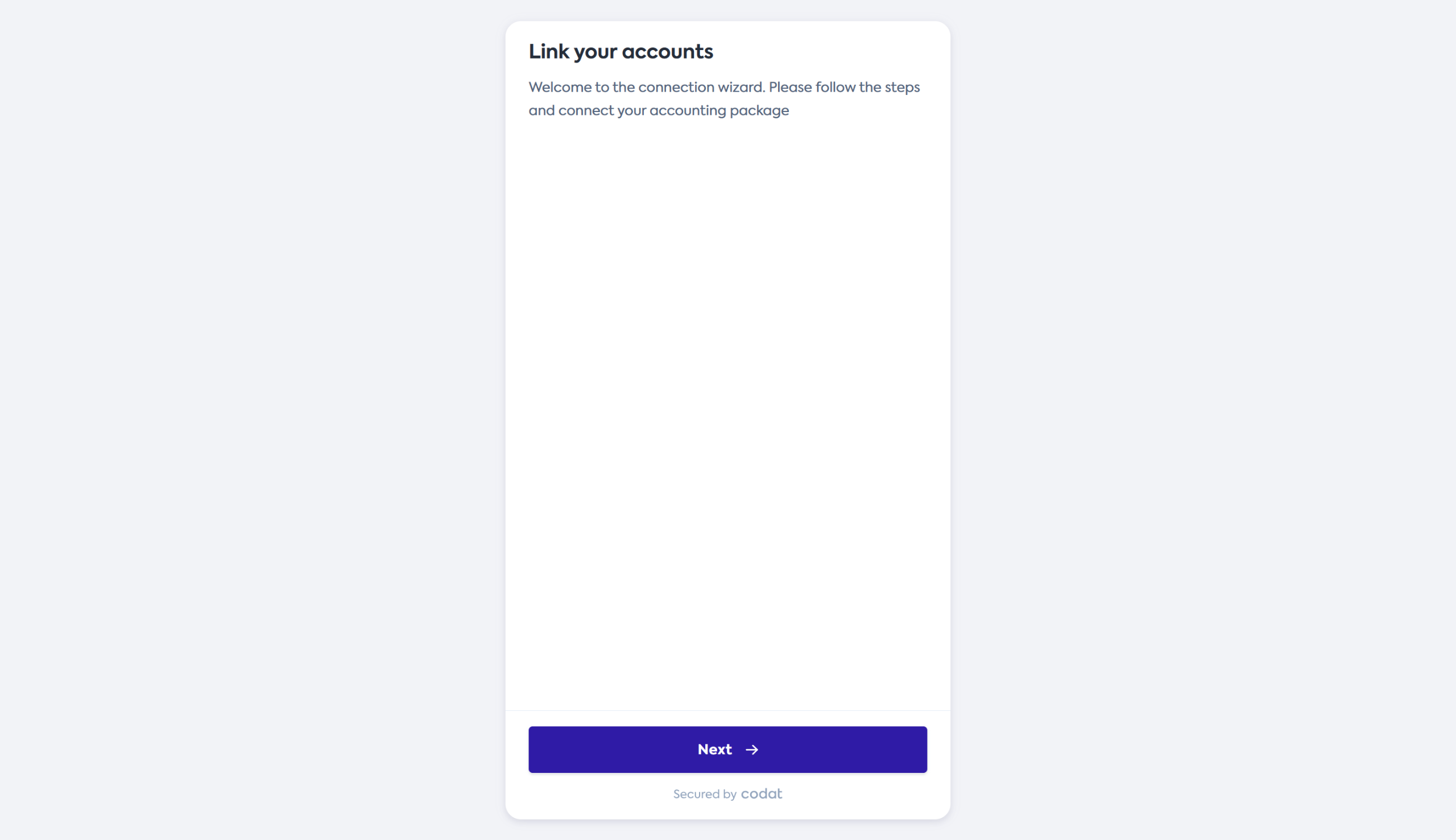Viewport: 1456px width, 840px height.
Task: Click the phrase "accounting package"
Action: (x=719, y=110)
